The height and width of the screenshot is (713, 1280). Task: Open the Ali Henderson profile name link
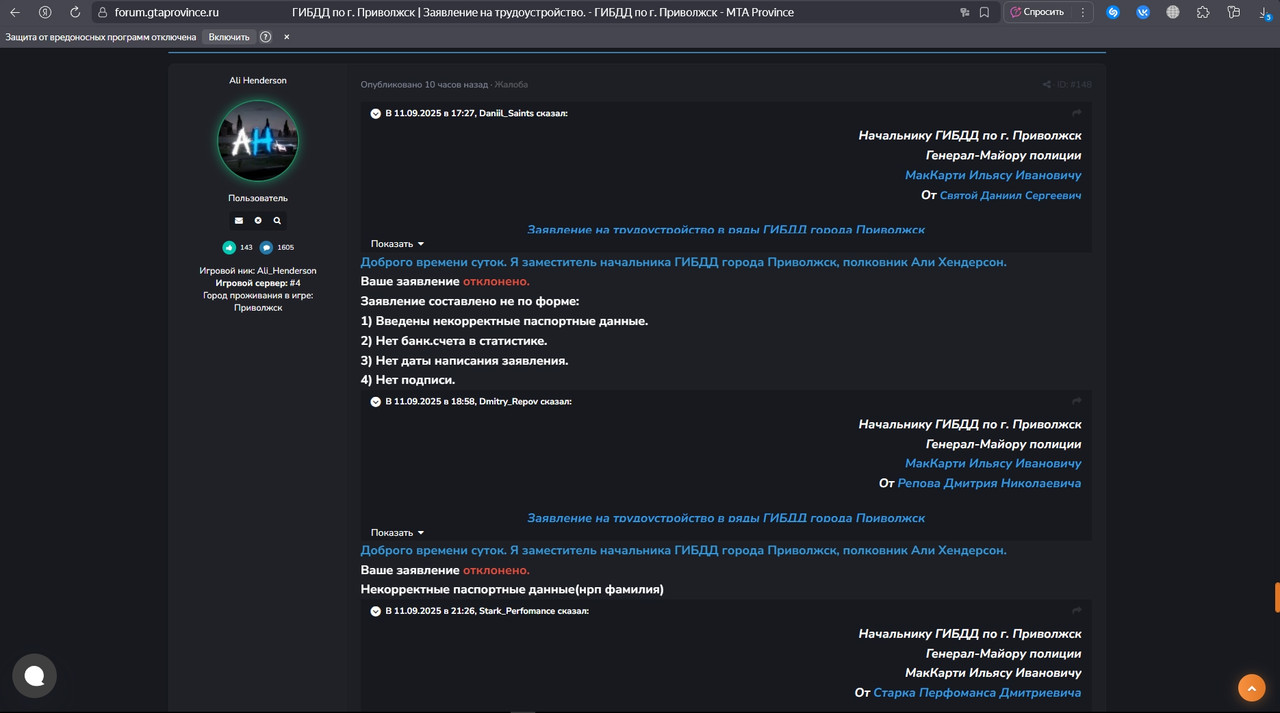[258, 80]
